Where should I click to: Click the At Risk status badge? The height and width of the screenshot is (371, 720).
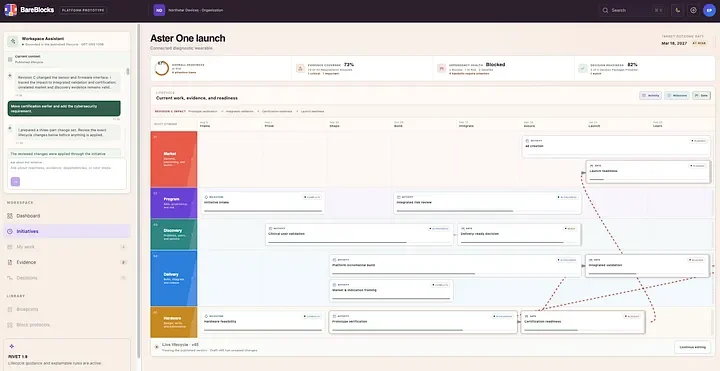pos(699,43)
